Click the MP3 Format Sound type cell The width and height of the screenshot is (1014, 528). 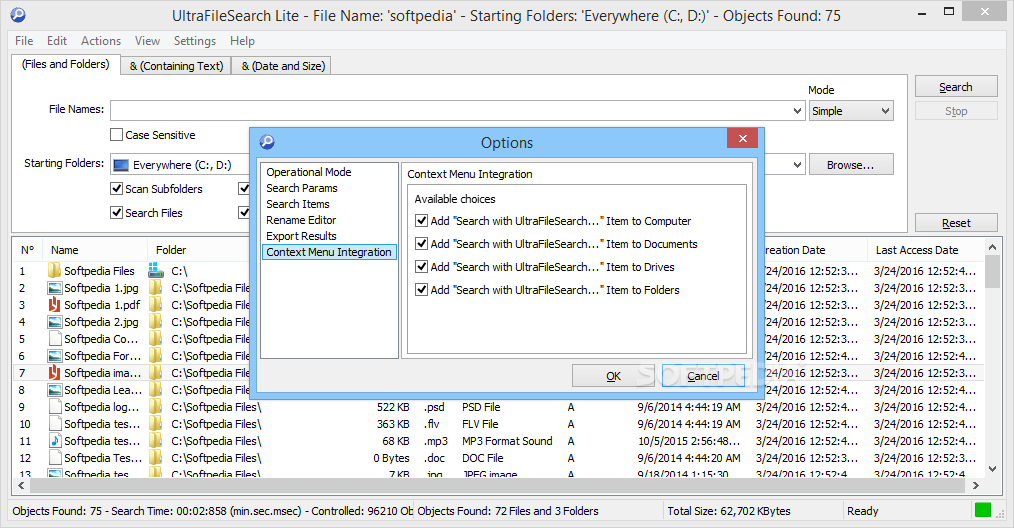[507, 441]
